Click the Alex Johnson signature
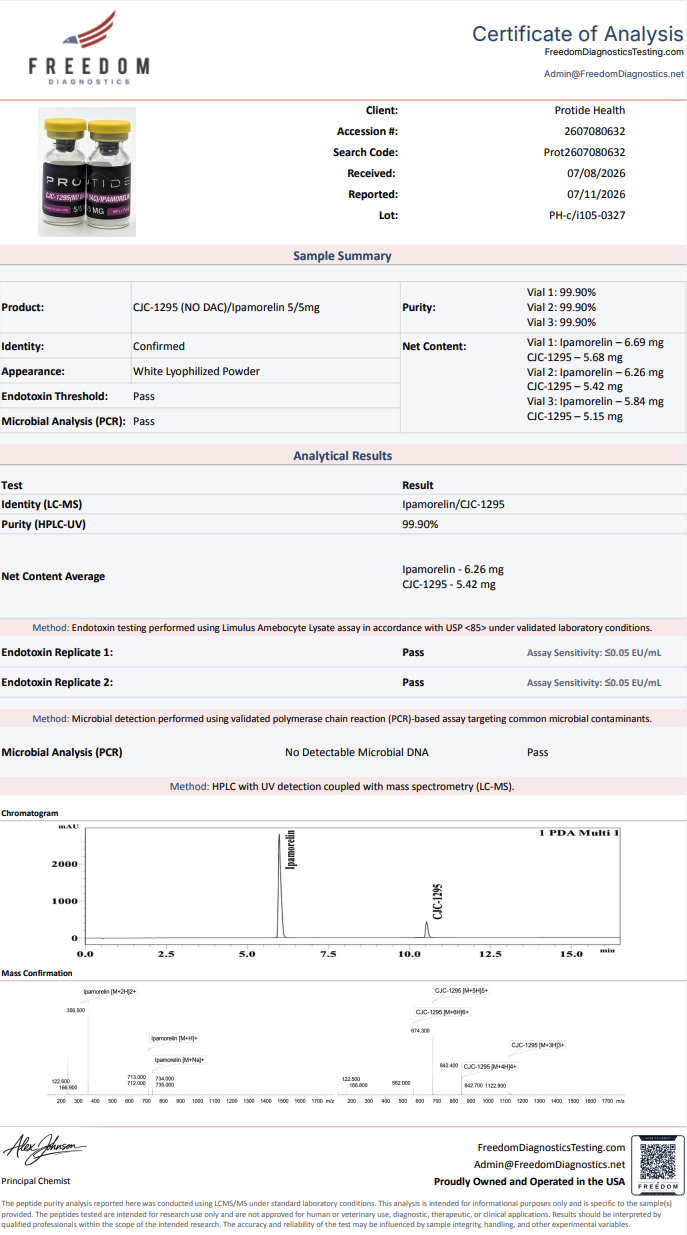The height and width of the screenshot is (1235, 687). click(x=44, y=1148)
